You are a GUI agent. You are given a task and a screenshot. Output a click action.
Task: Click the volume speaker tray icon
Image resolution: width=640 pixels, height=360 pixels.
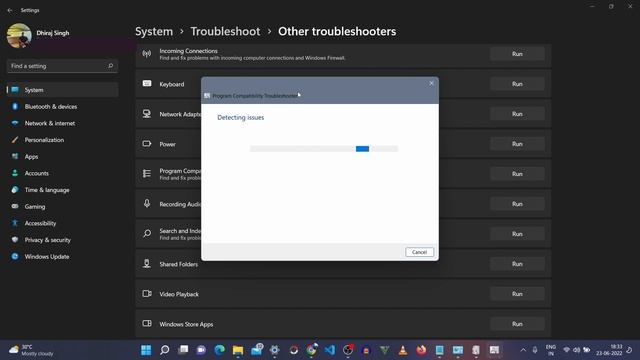[576, 350]
